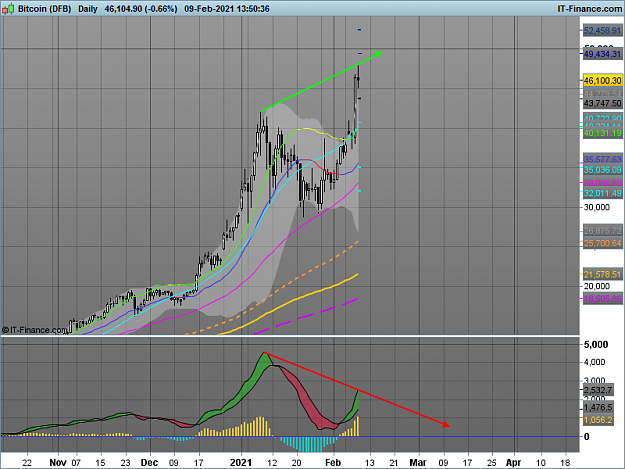This screenshot has width=625, height=469.
Task: Click the 5,000 indicator scale value
Action: click(596, 345)
